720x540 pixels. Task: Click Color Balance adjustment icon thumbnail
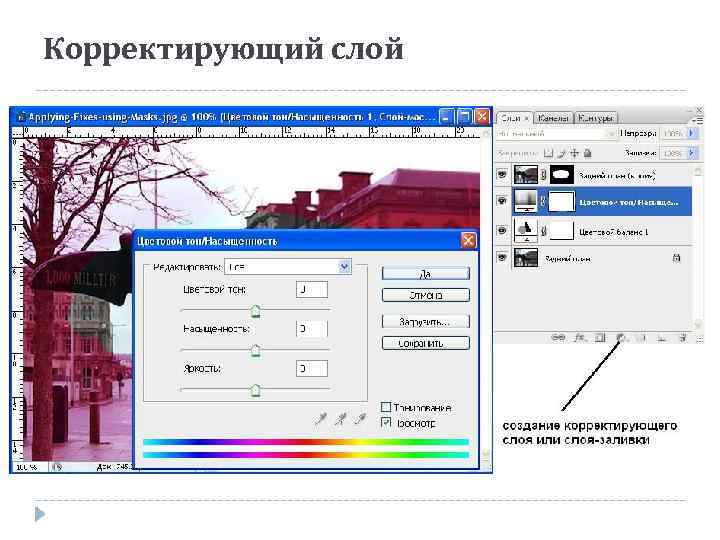click(525, 231)
